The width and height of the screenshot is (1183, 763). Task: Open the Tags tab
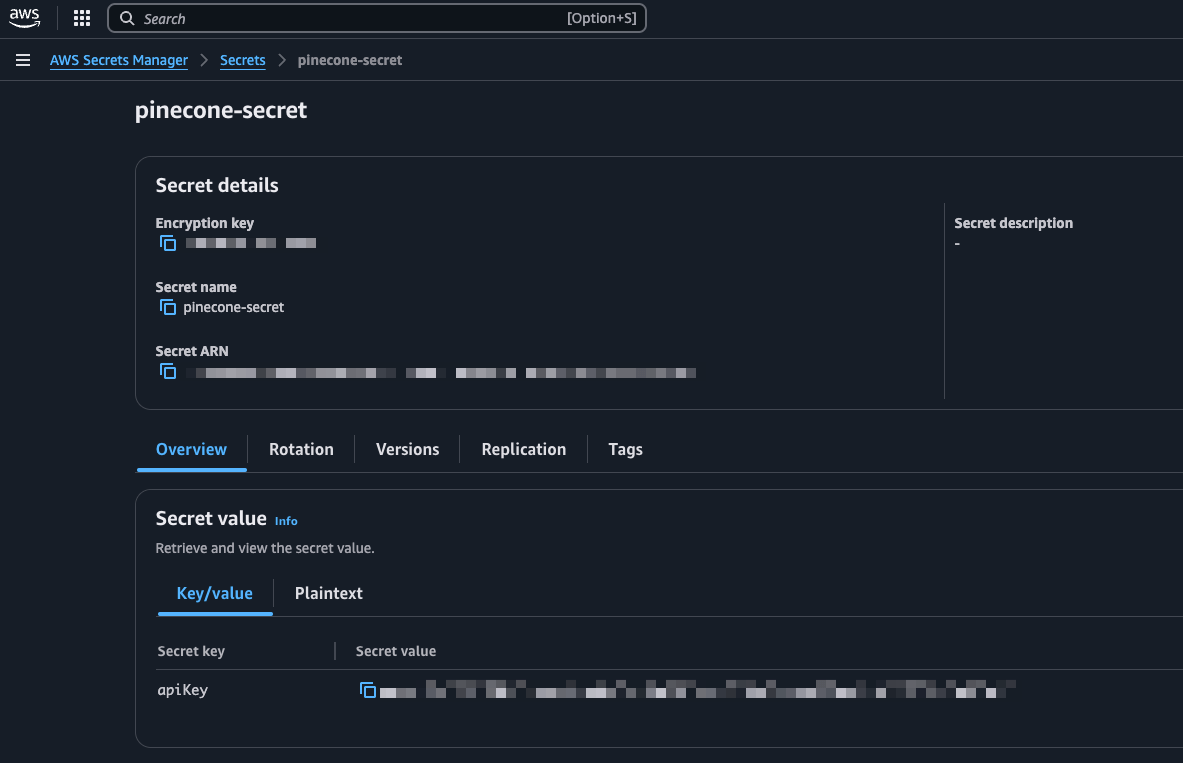point(625,449)
